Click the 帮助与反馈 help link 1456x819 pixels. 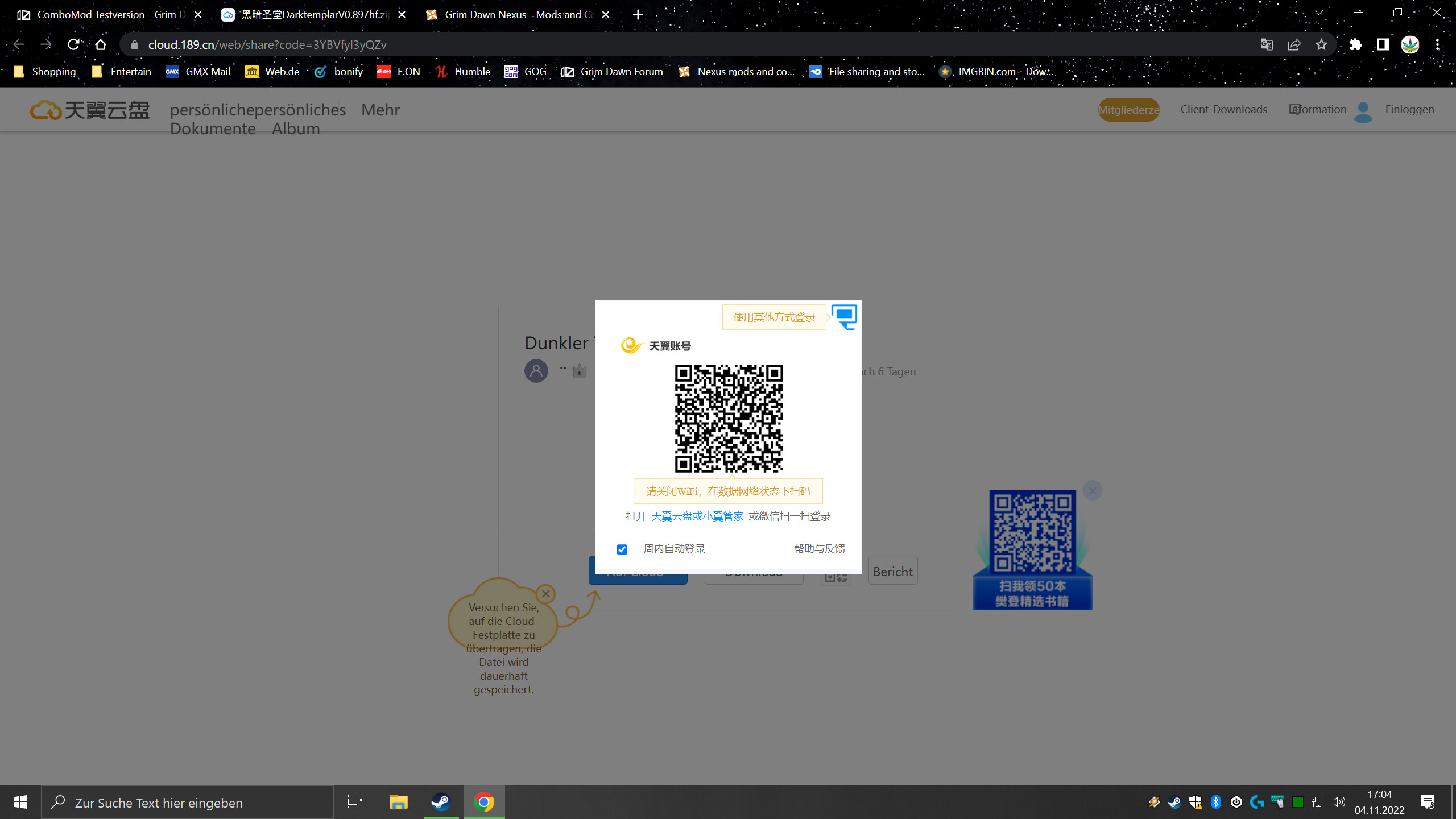tap(819, 549)
